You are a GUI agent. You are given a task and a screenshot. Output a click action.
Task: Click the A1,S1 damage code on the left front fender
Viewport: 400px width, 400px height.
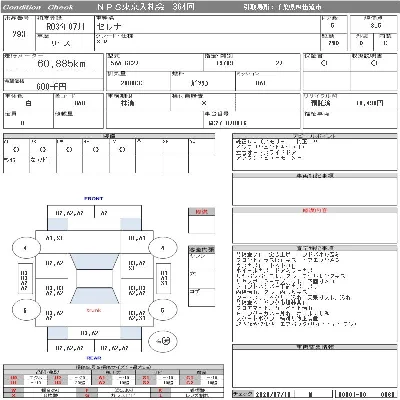54,238
